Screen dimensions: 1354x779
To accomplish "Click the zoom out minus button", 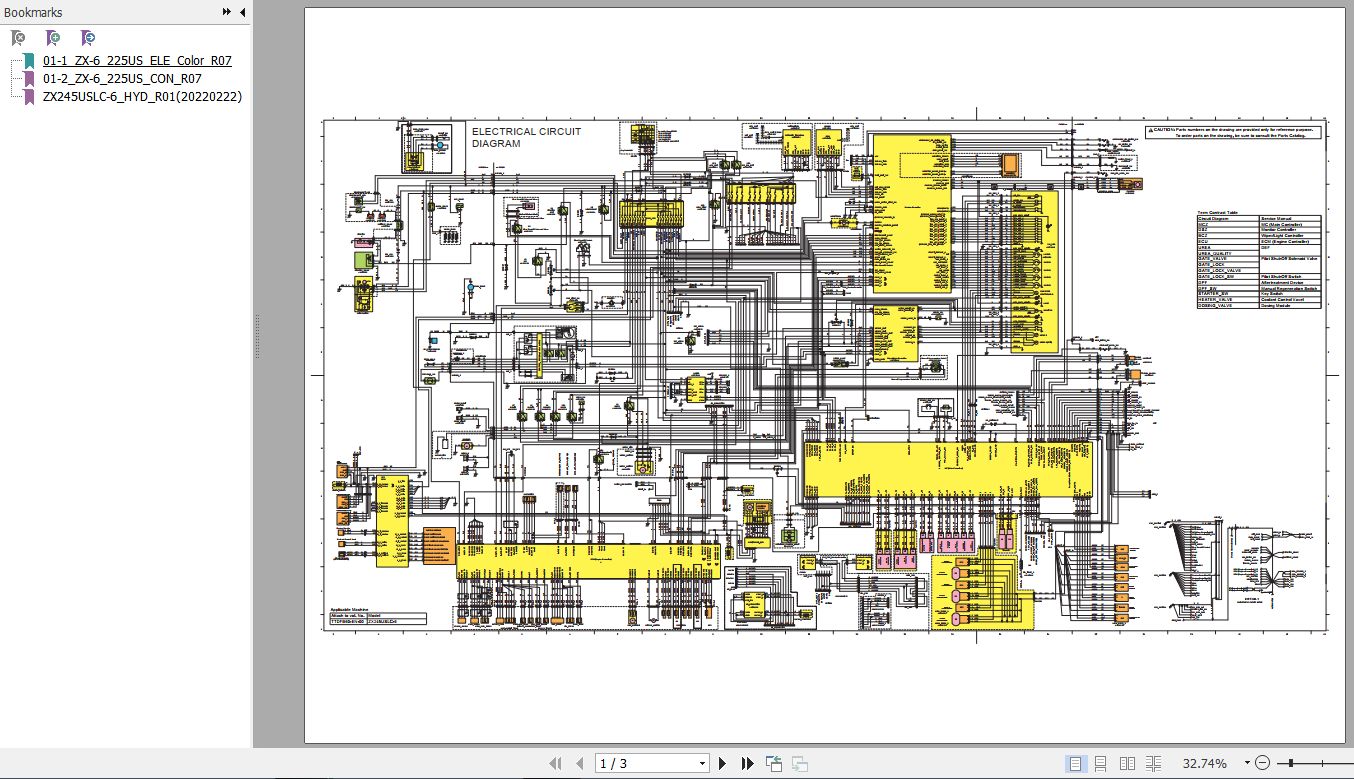I will (x=1263, y=763).
